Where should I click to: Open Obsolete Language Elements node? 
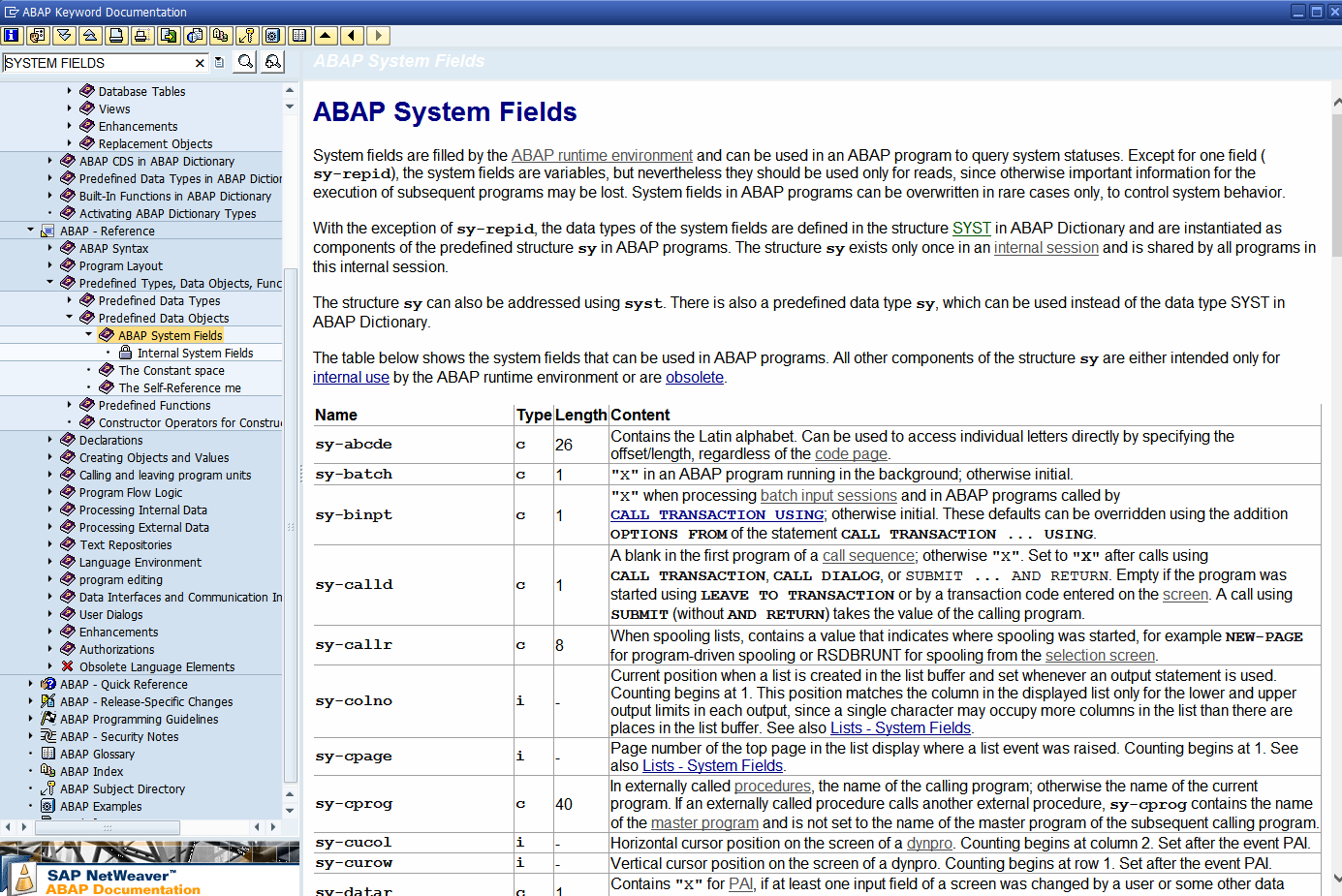point(156,666)
